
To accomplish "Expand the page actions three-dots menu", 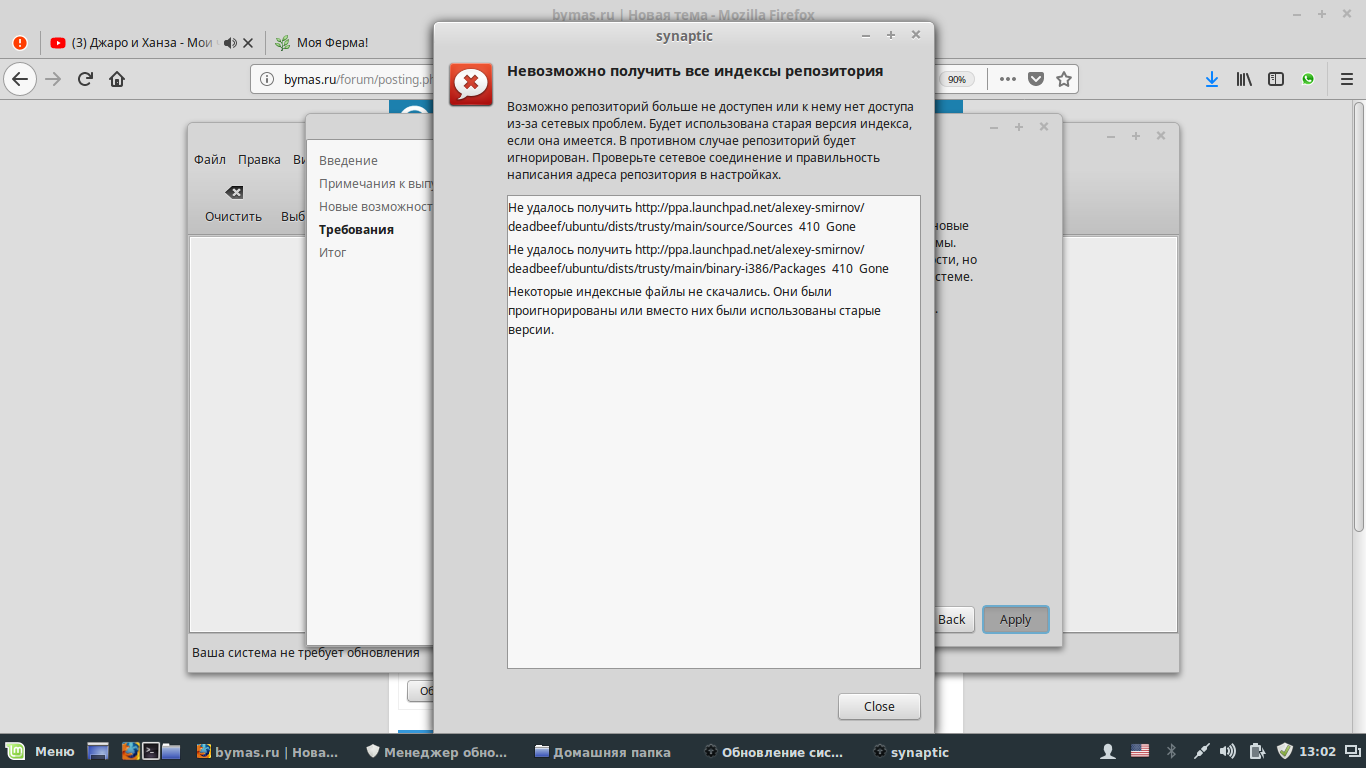I will (1007, 79).
